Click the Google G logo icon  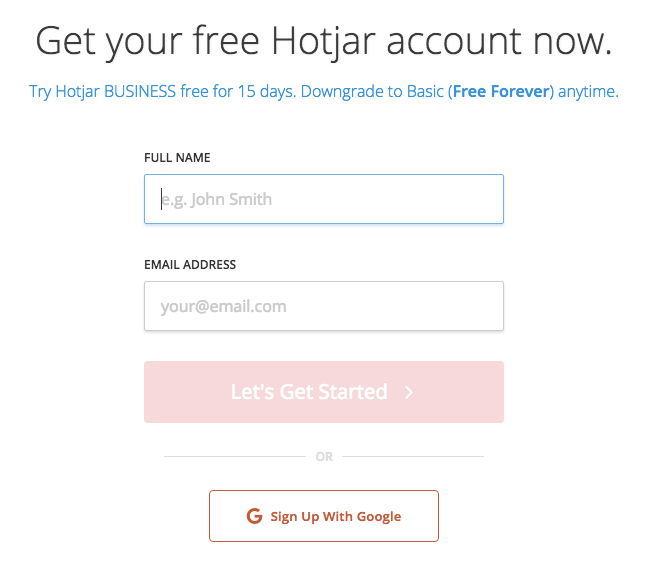tap(255, 516)
